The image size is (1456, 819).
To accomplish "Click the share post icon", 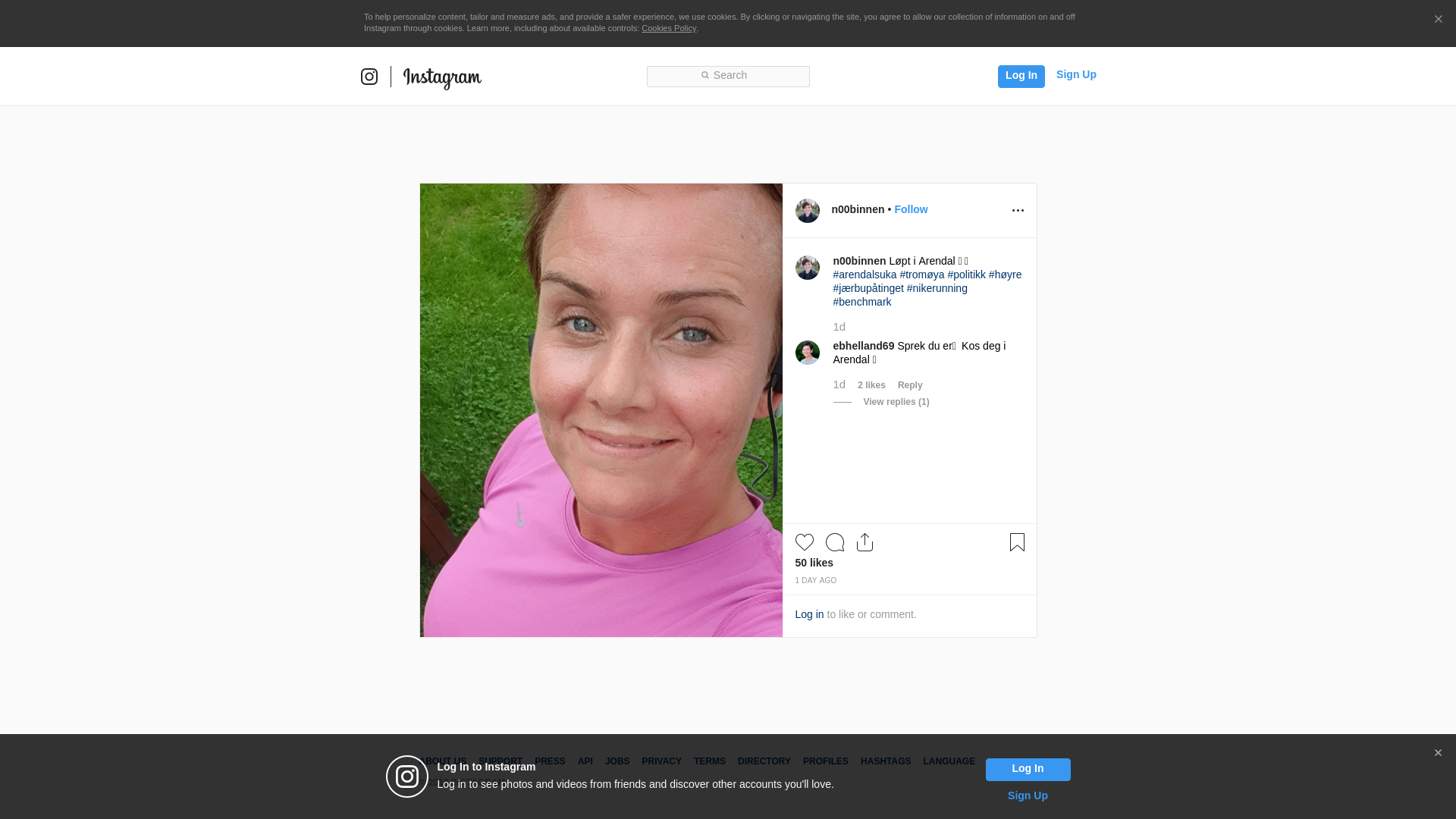I will (x=864, y=542).
